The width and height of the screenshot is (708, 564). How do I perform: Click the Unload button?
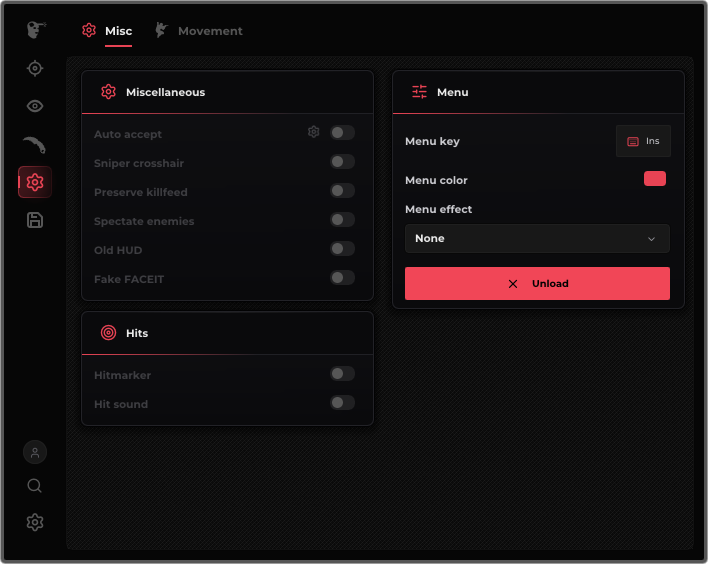click(537, 284)
